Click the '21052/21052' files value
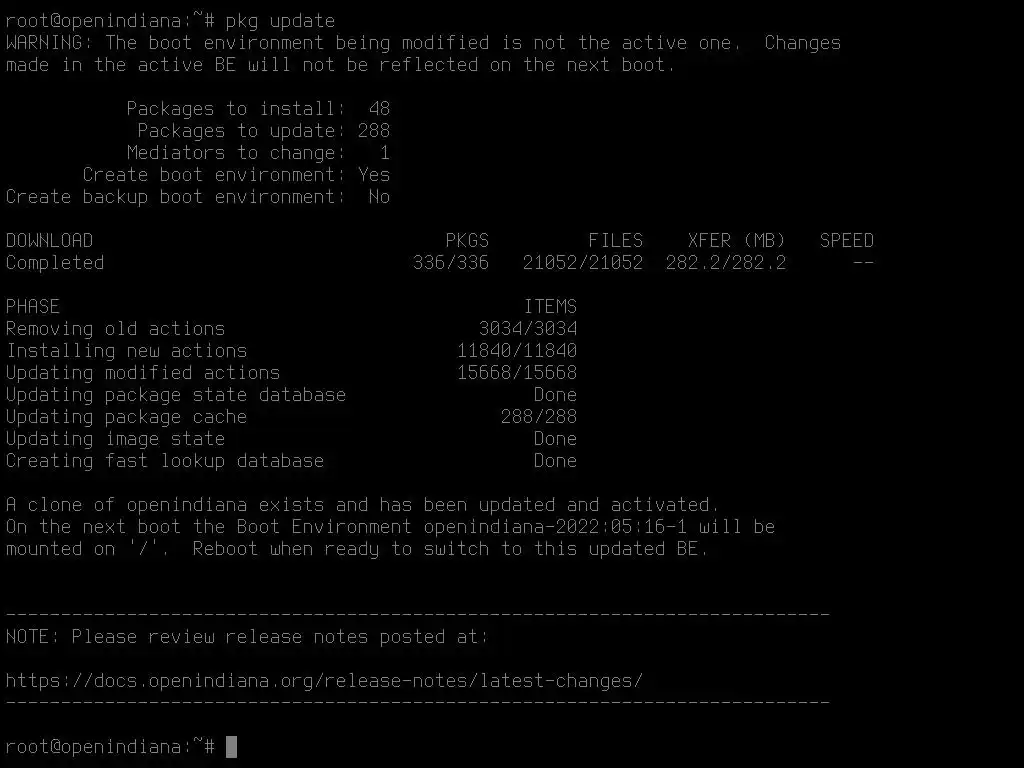 [583, 263]
